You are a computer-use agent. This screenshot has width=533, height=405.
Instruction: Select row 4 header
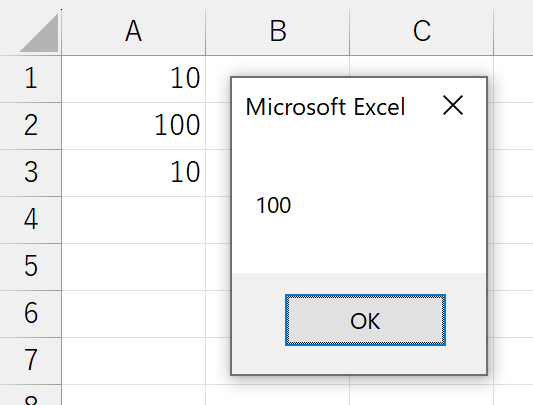click(x=31, y=220)
